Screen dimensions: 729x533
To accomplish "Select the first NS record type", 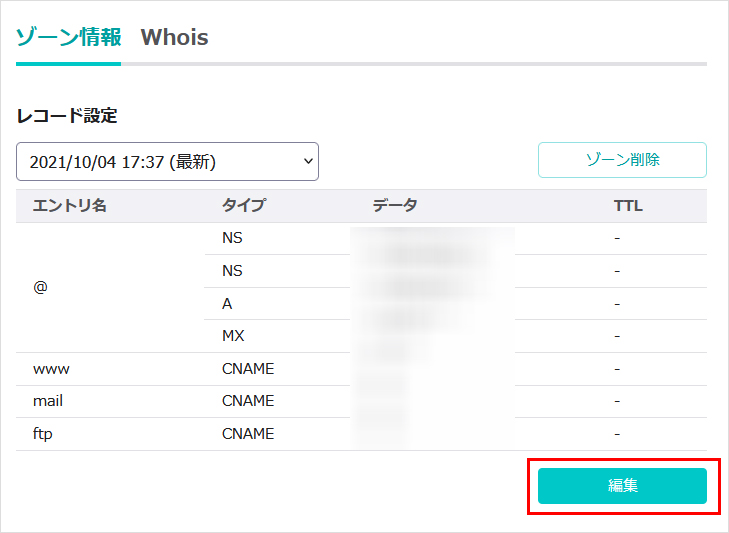I will coord(232,238).
